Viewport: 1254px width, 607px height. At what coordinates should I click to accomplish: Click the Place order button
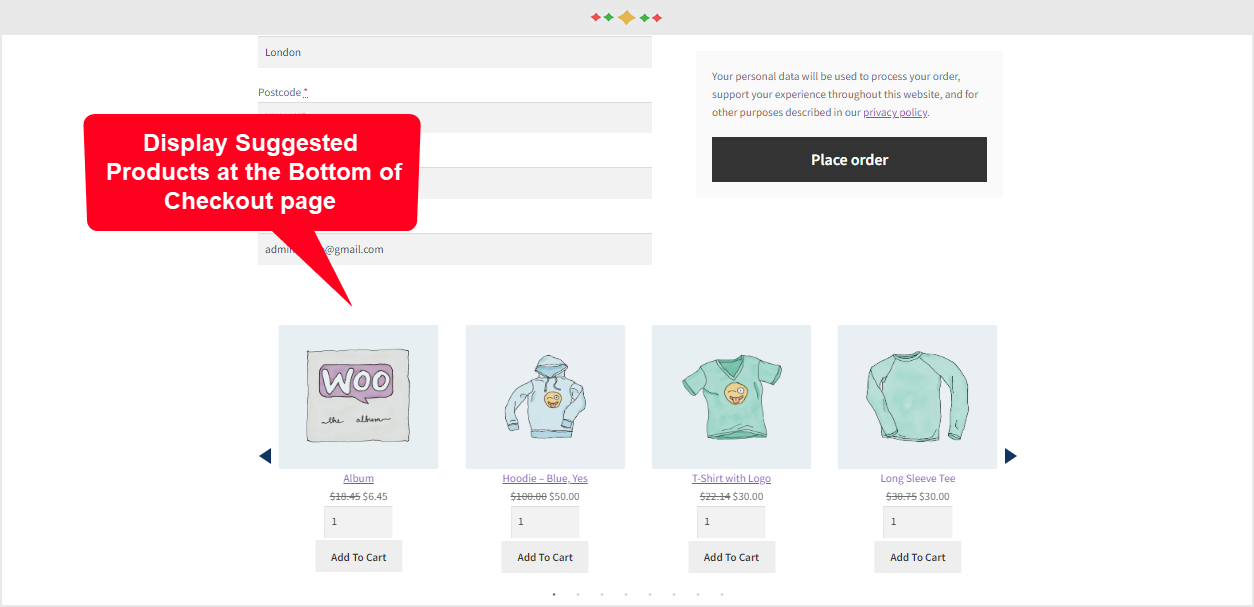pos(848,159)
